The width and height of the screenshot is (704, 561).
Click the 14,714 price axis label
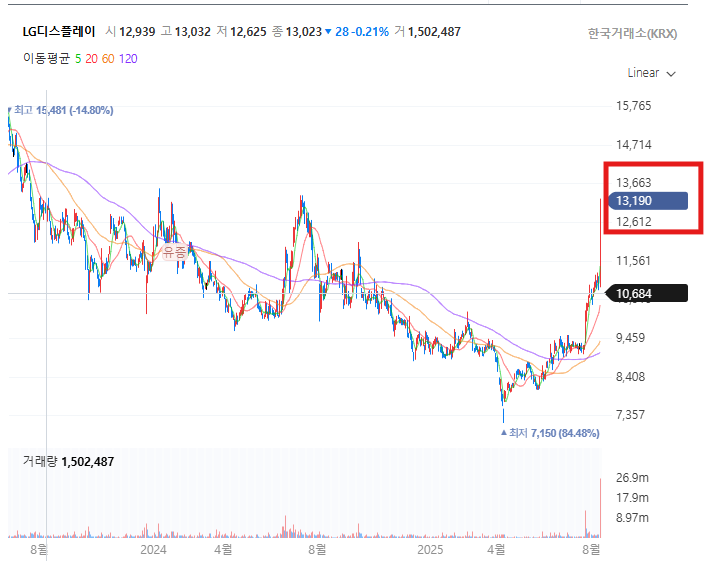tap(634, 145)
